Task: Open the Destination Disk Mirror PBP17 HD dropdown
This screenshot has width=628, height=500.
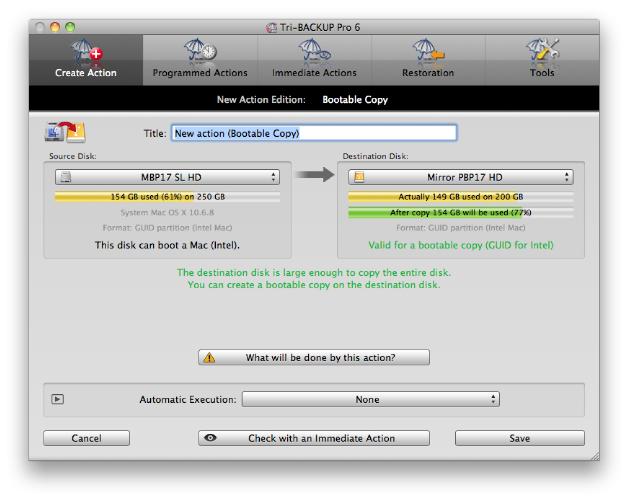Action: (460, 177)
